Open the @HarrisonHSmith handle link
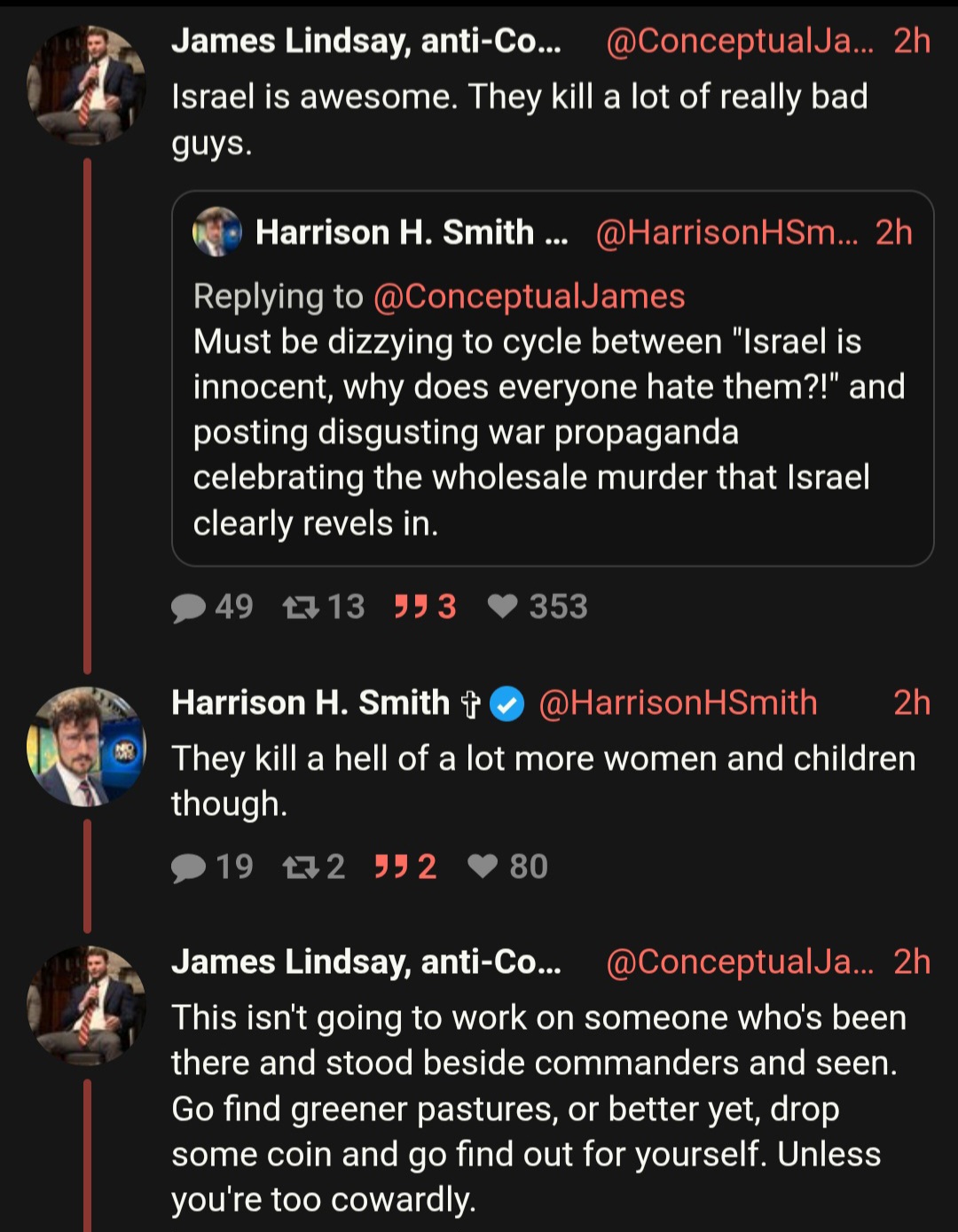 pyautogui.click(x=678, y=702)
